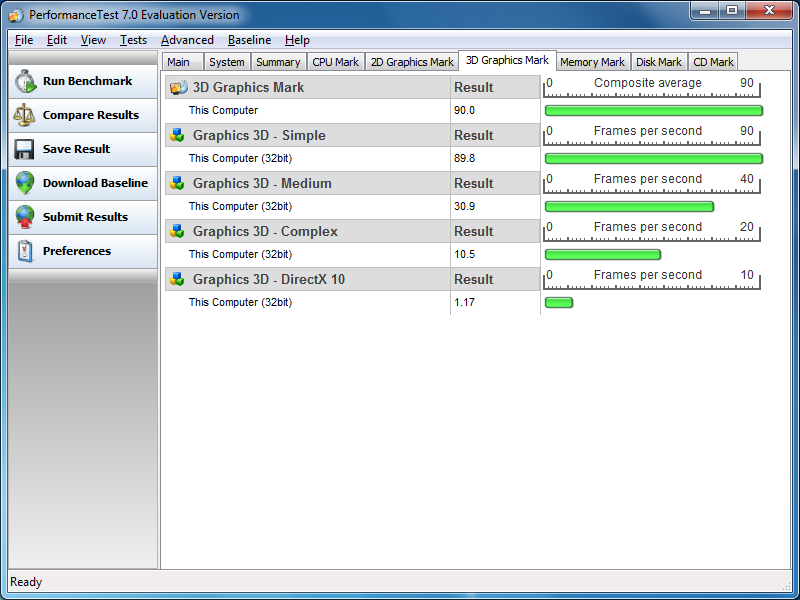
Task: Click the Graphics 3D - DirectX 10 cubes icon
Action: pos(177,280)
